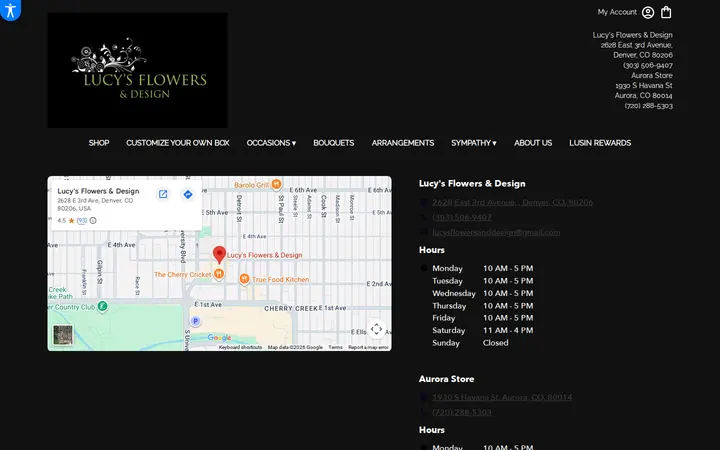Open the My Account profile icon
Image resolution: width=720 pixels, height=450 pixels.
648,12
